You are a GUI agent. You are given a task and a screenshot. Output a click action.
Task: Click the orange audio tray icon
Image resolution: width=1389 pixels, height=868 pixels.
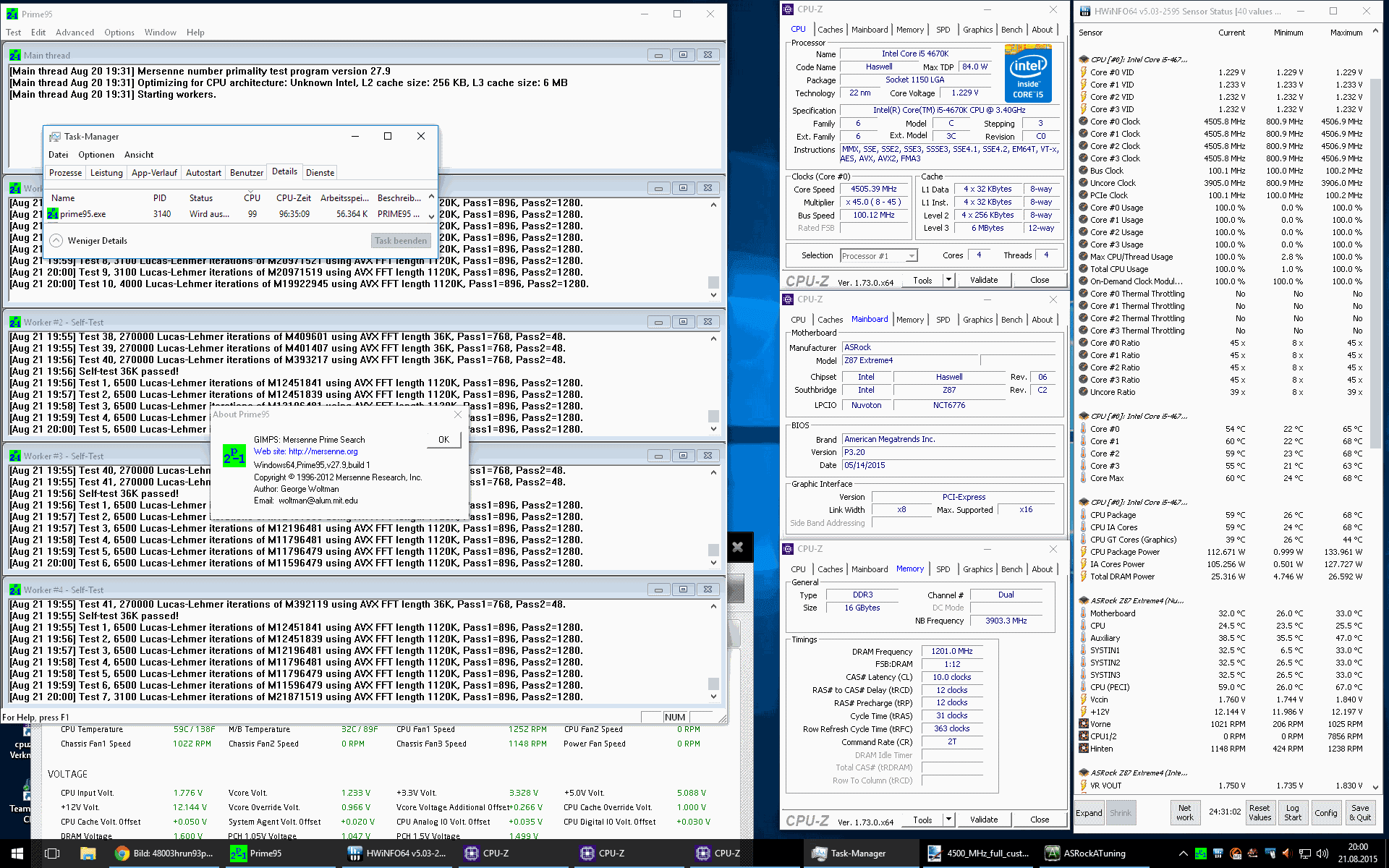pyautogui.click(x=1288, y=854)
